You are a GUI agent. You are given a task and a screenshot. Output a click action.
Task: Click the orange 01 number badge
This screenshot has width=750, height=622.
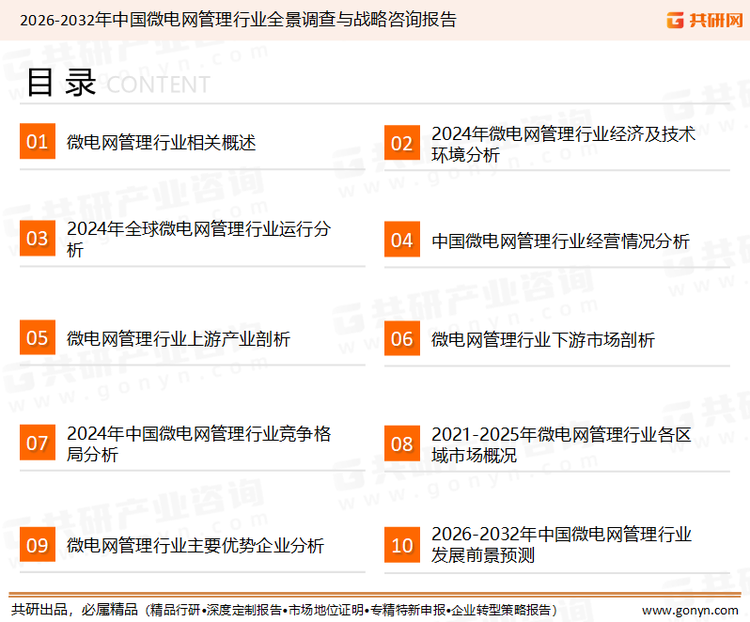tap(37, 141)
